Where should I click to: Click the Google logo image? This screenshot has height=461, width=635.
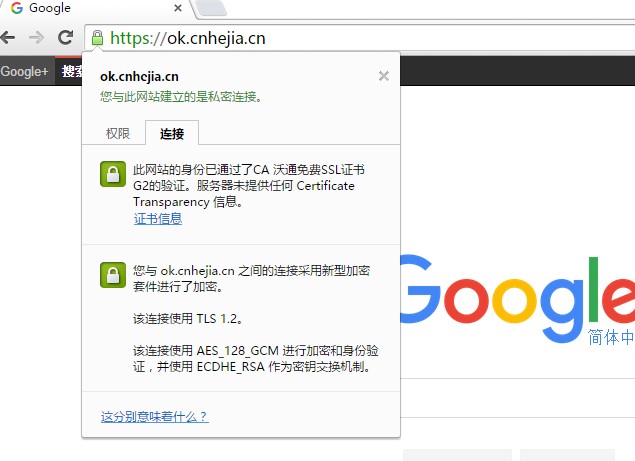click(x=518, y=298)
